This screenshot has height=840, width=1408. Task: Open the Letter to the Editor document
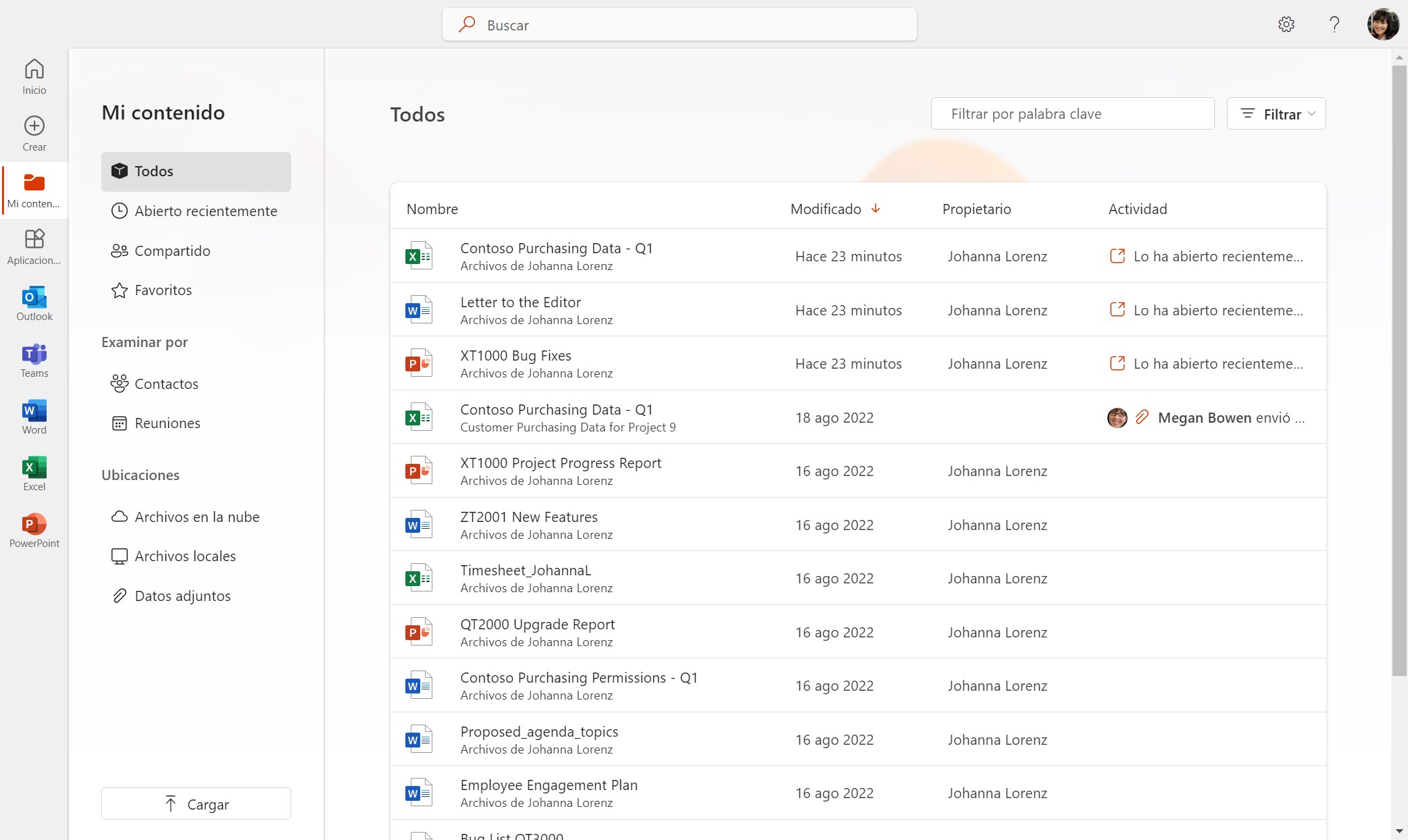click(x=521, y=302)
